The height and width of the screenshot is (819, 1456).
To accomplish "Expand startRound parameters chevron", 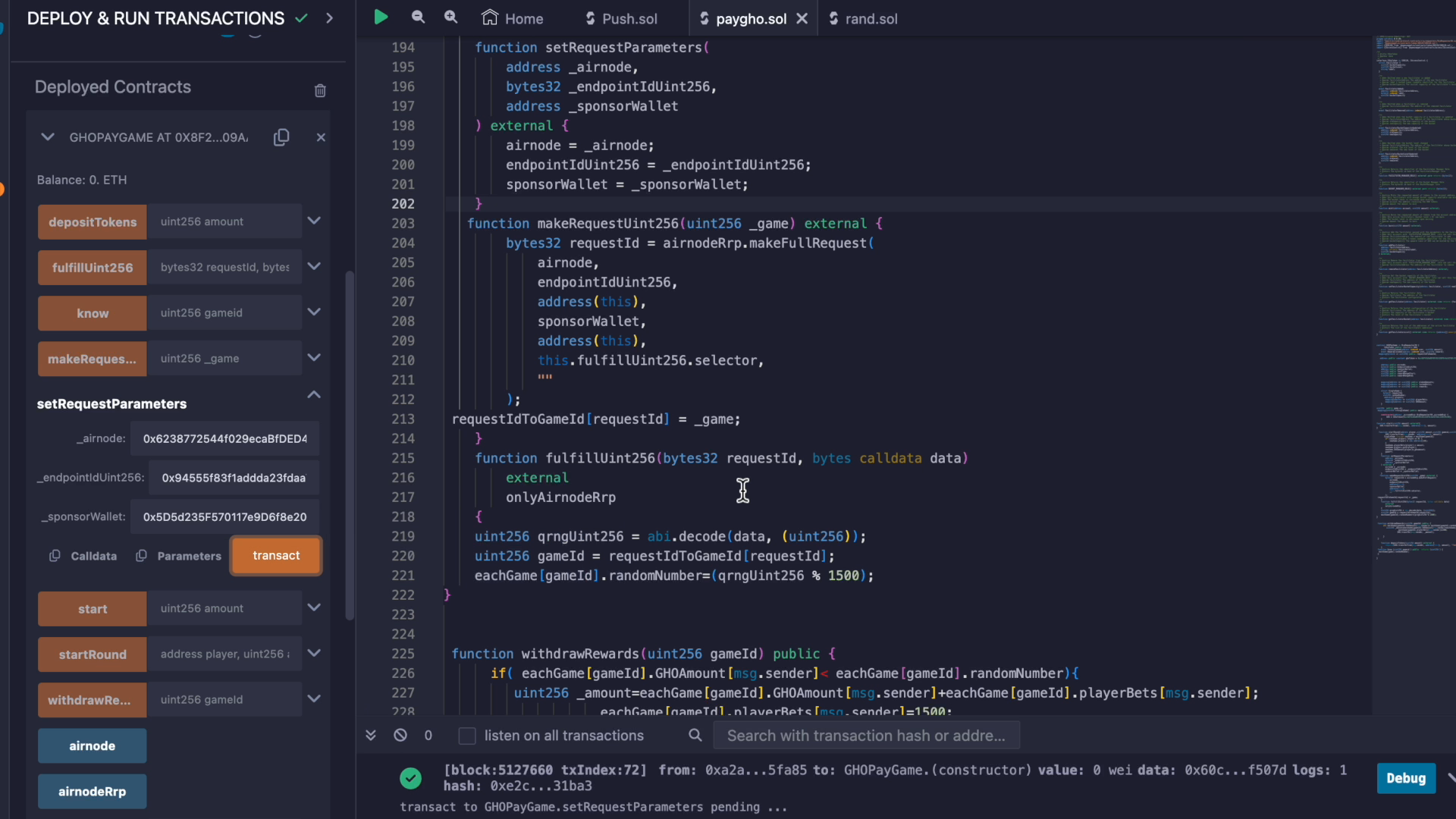I will [314, 653].
